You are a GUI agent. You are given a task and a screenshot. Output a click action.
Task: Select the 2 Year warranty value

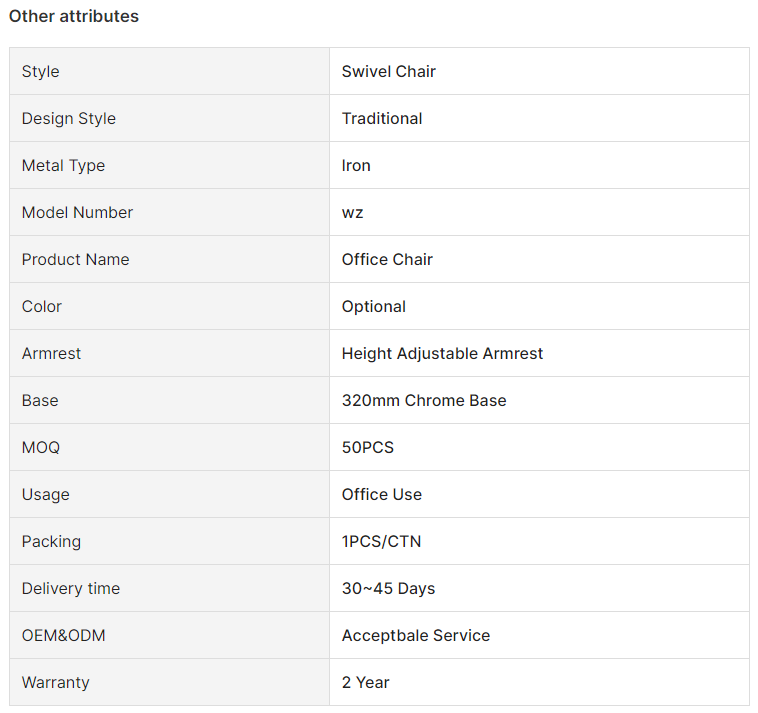pos(365,682)
